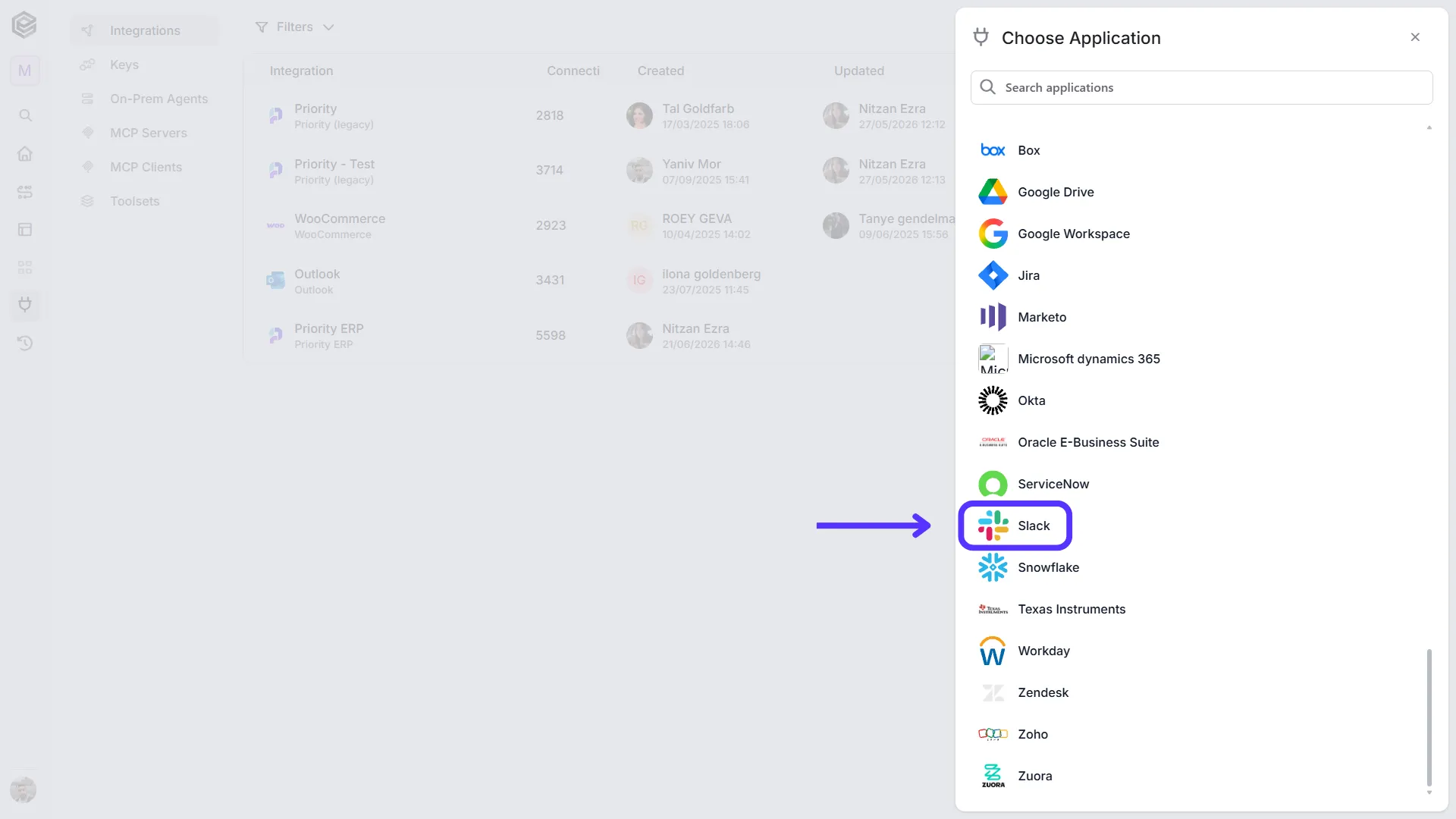The height and width of the screenshot is (819, 1456).
Task: Open Toolsets section
Action: (x=144, y=201)
